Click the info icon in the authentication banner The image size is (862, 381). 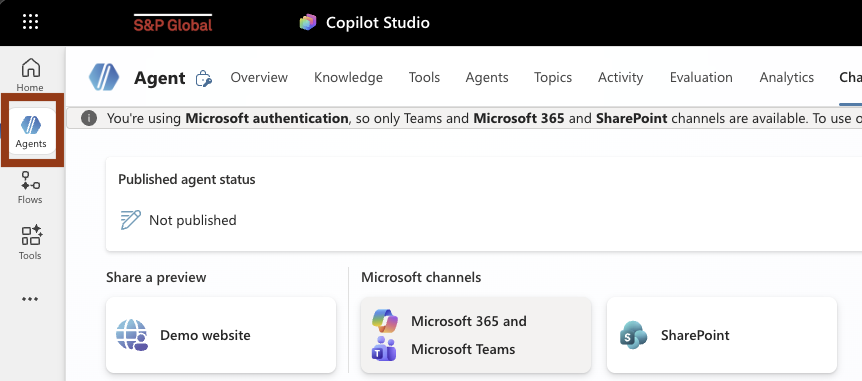tap(89, 118)
